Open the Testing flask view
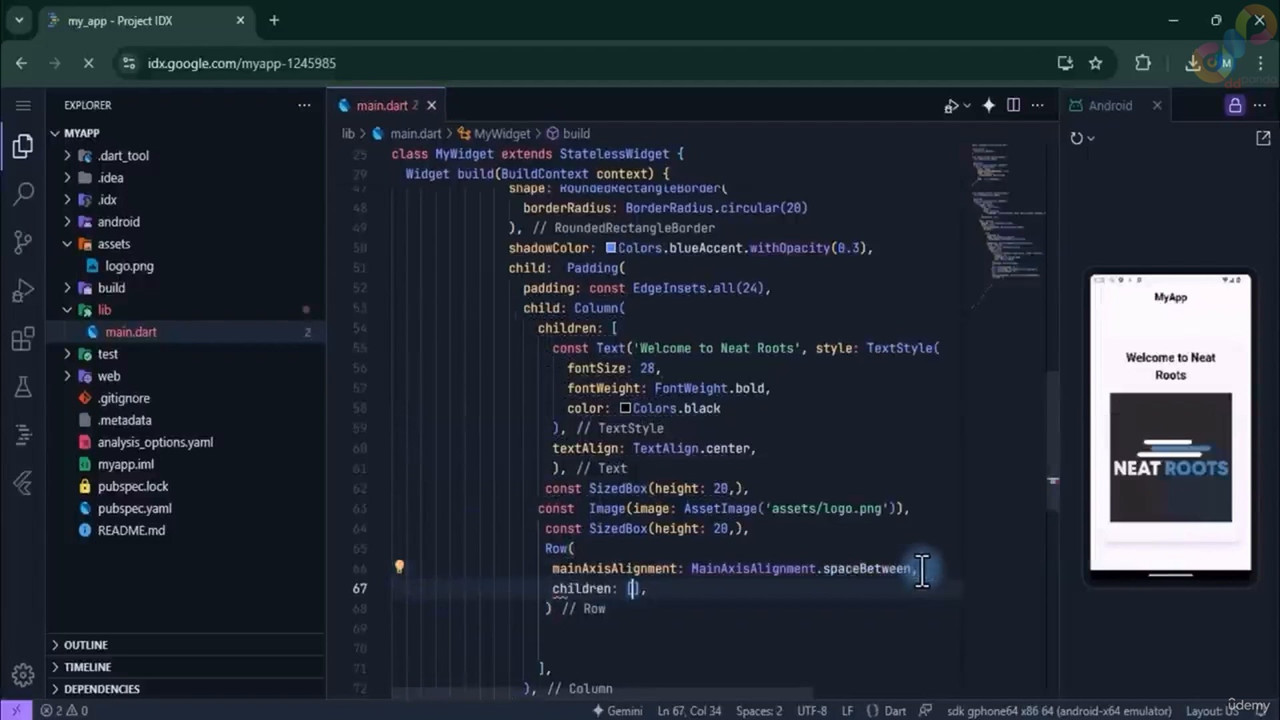 coord(23,386)
